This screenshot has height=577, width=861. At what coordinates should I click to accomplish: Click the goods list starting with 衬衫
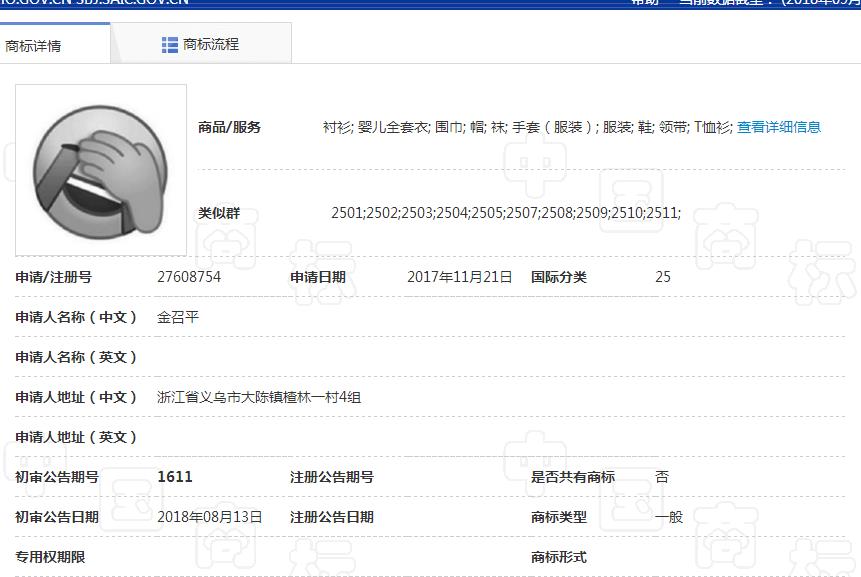click(x=527, y=127)
